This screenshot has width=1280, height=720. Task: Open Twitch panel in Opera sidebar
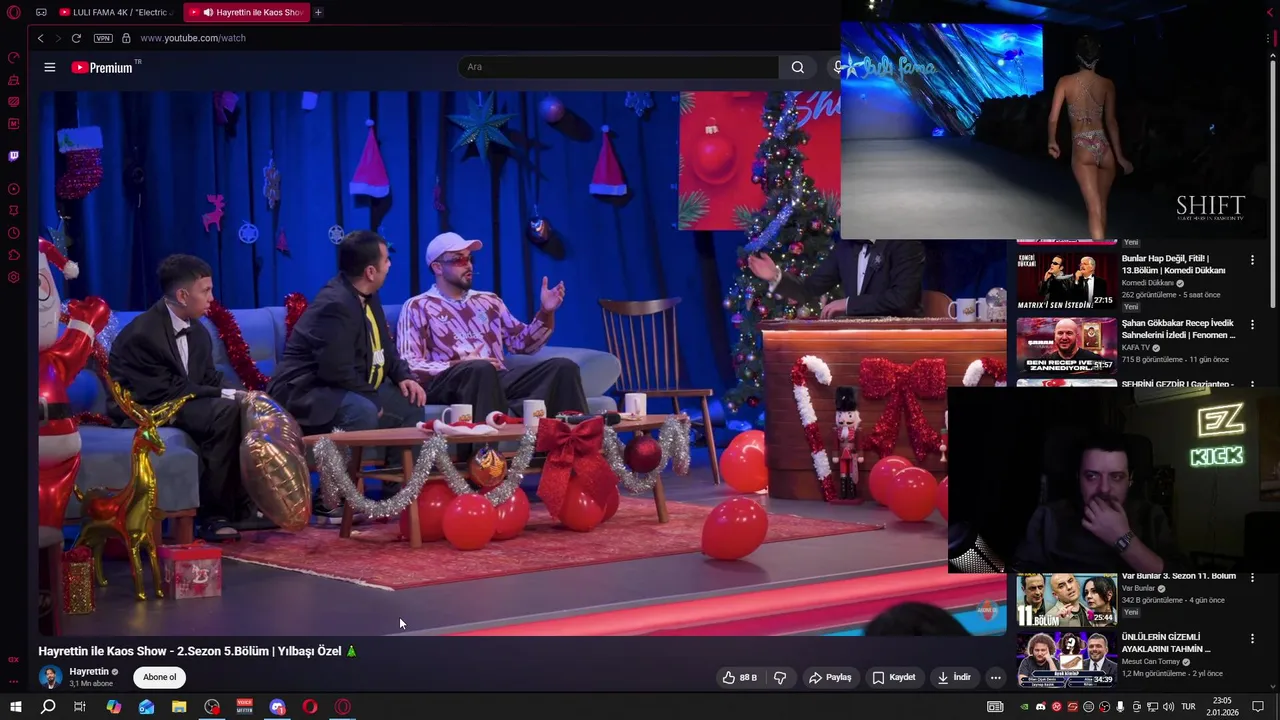(x=14, y=156)
